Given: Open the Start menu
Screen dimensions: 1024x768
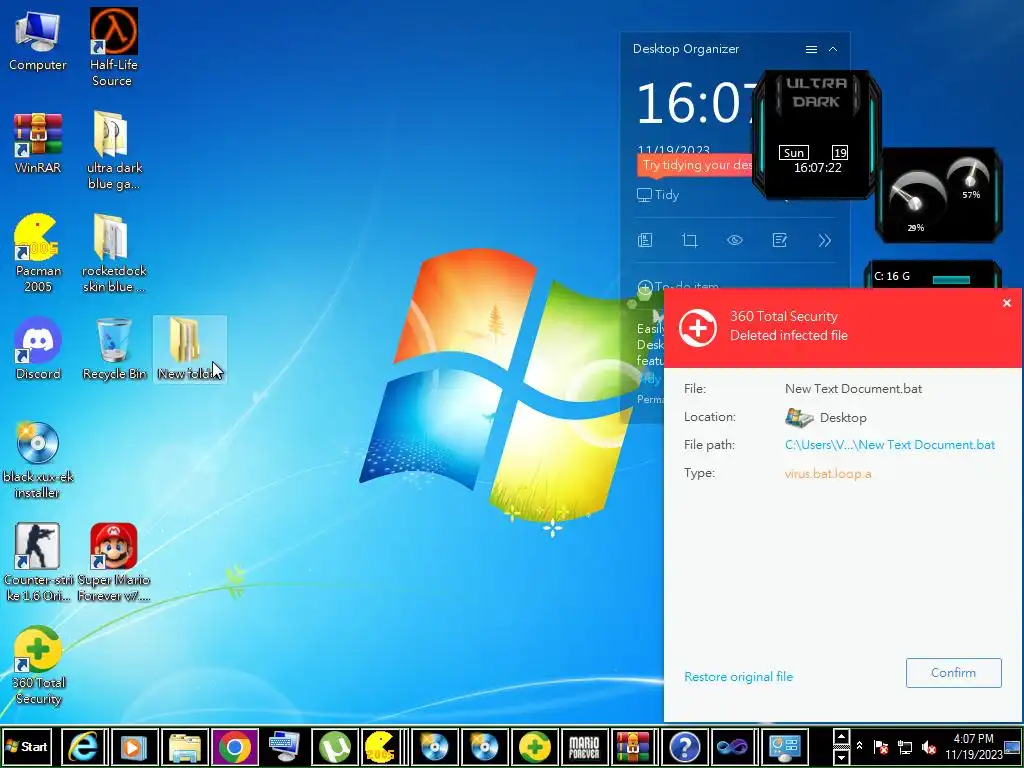Looking at the screenshot, I should click(x=27, y=746).
